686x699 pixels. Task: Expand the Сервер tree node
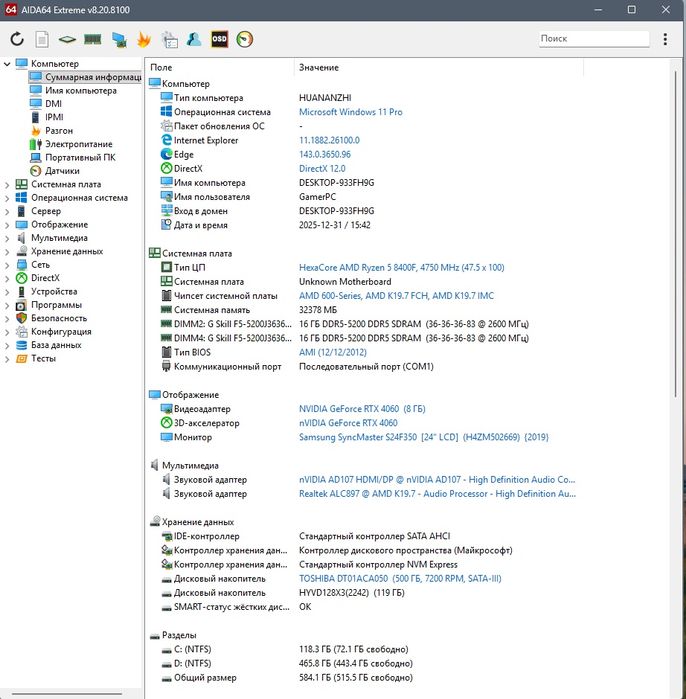point(7,211)
